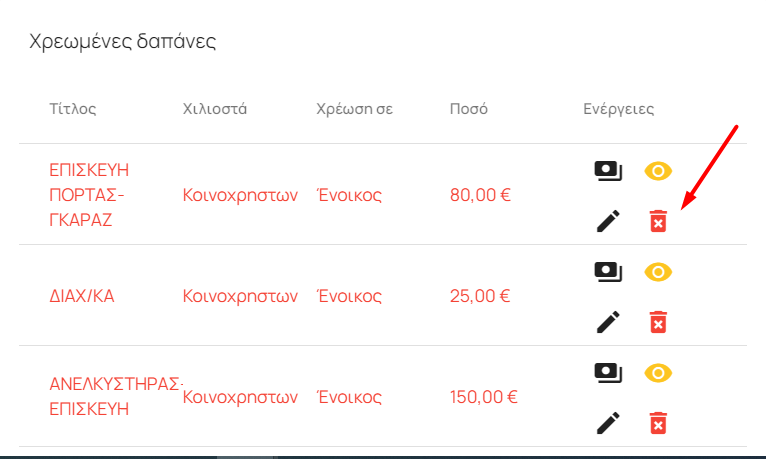This screenshot has height=459, width=766.
Task: Click payment icon for ΑΝΕΛΚΥΣΤΗΡΑΣ-ΕΠΙΣΚΕΥΗ expense
Action: tap(608, 373)
